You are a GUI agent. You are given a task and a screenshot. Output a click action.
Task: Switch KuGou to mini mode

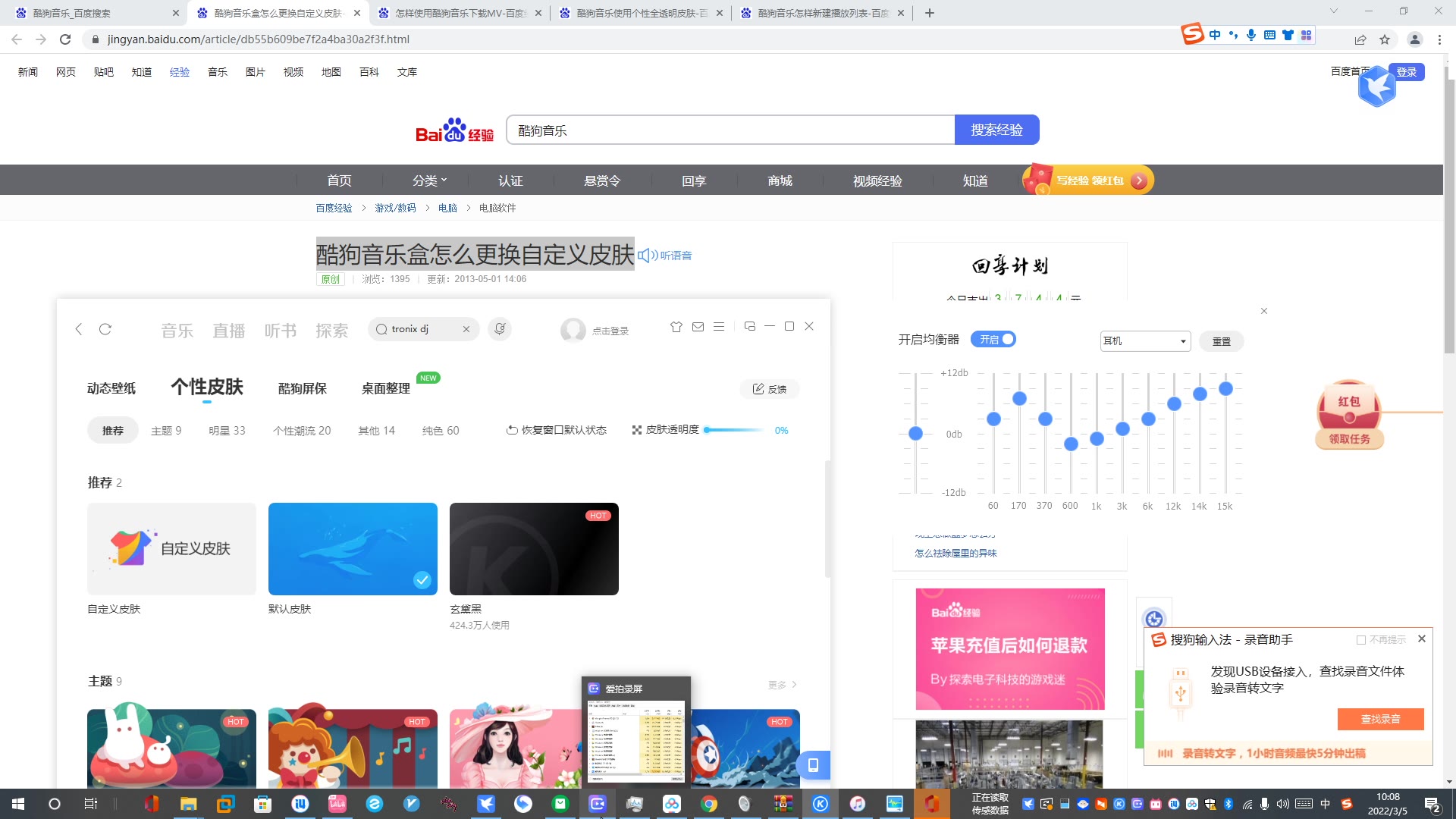click(x=750, y=327)
